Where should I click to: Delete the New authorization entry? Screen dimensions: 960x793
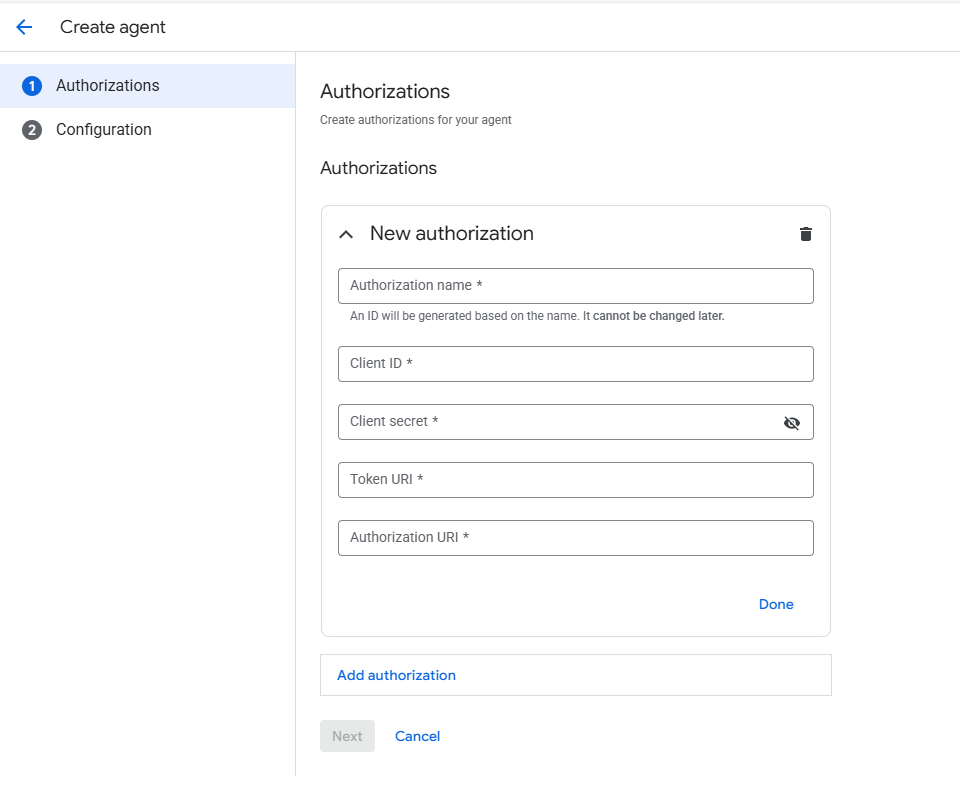click(x=805, y=233)
